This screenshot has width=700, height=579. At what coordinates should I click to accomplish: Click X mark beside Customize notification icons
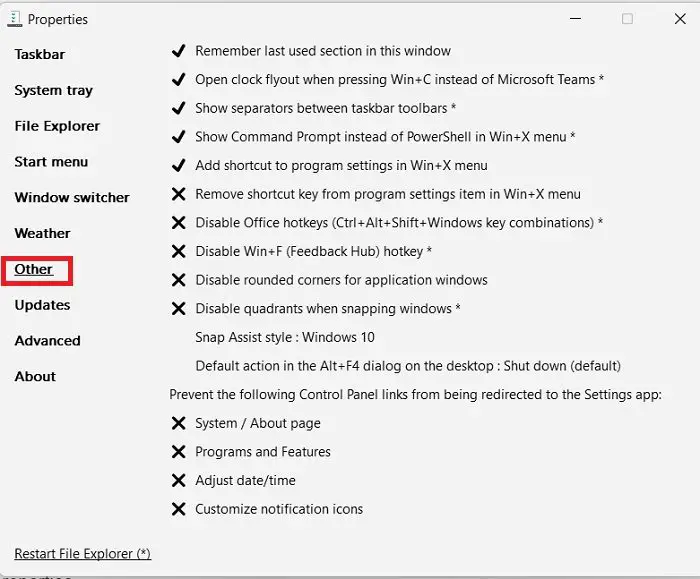pos(179,509)
